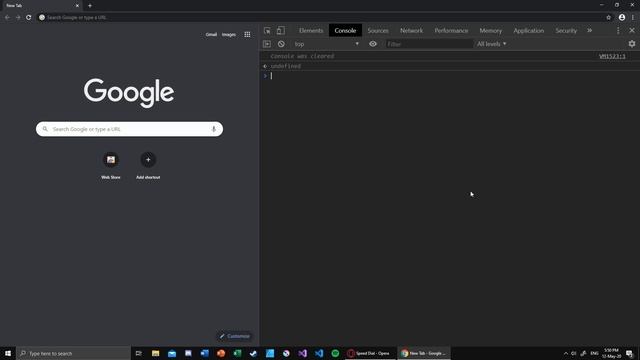640x360 pixels.
Task: Reload the page with the refresh icon
Action: (x=29, y=18)
